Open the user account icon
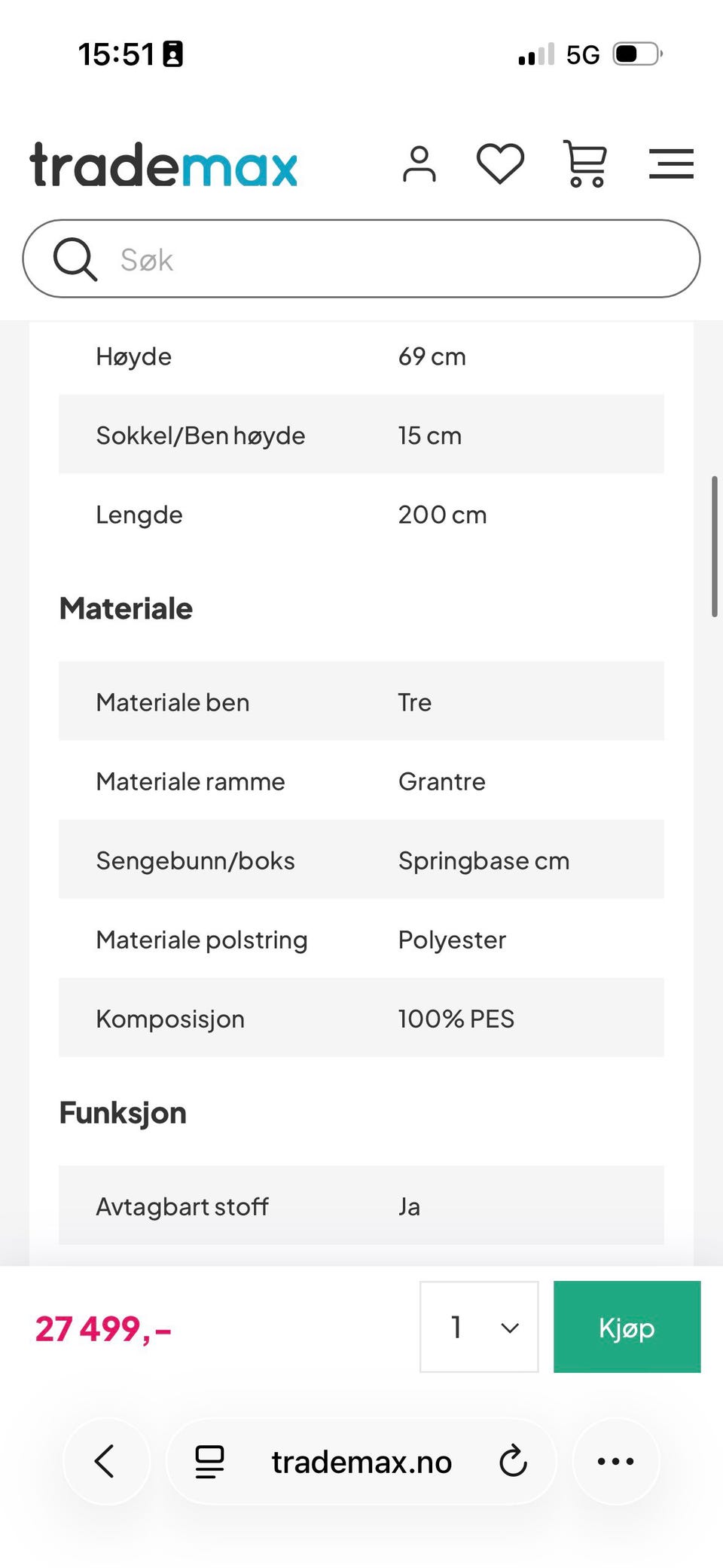 pyautogui.click(x=420, y=164)
